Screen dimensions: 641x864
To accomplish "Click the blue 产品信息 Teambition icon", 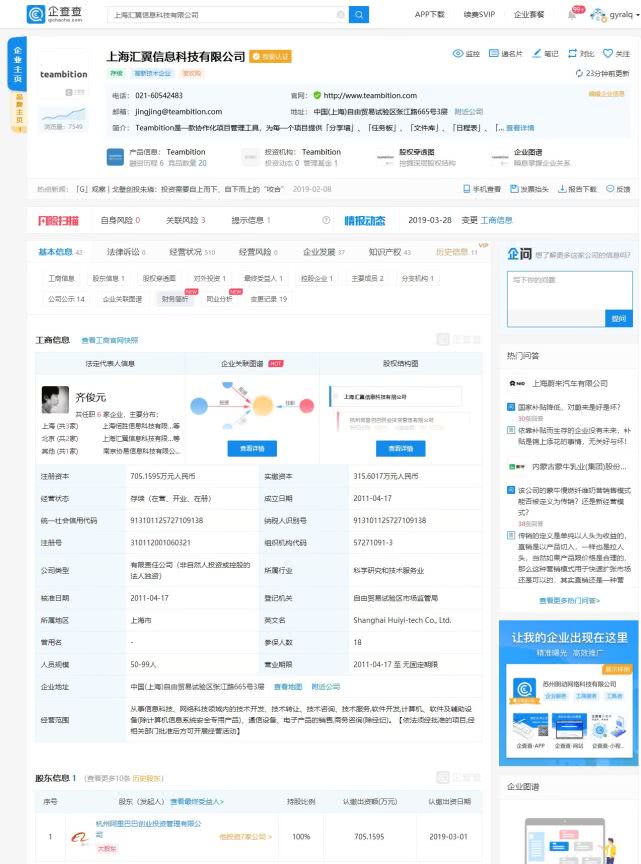I will pos(115,157).
